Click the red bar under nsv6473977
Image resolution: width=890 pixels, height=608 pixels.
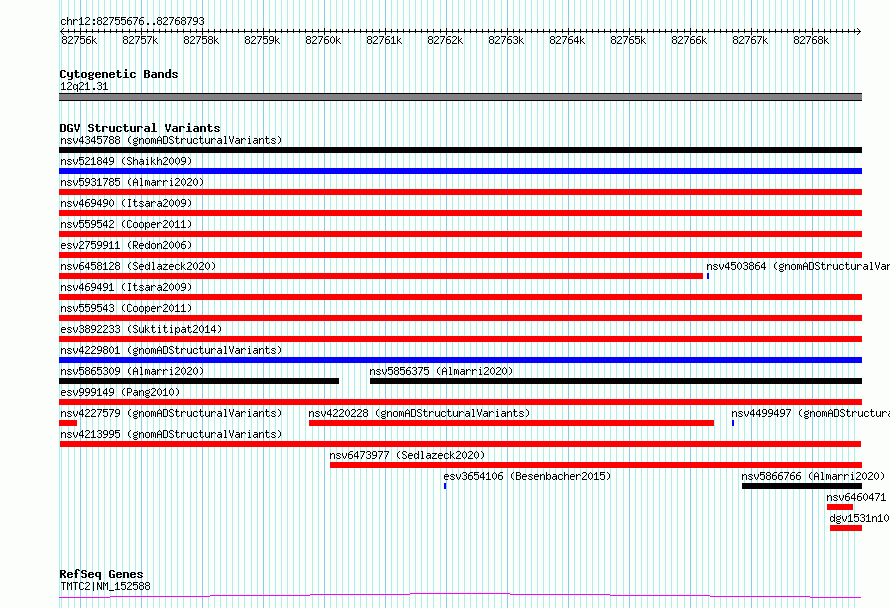(x=596, y=465)
